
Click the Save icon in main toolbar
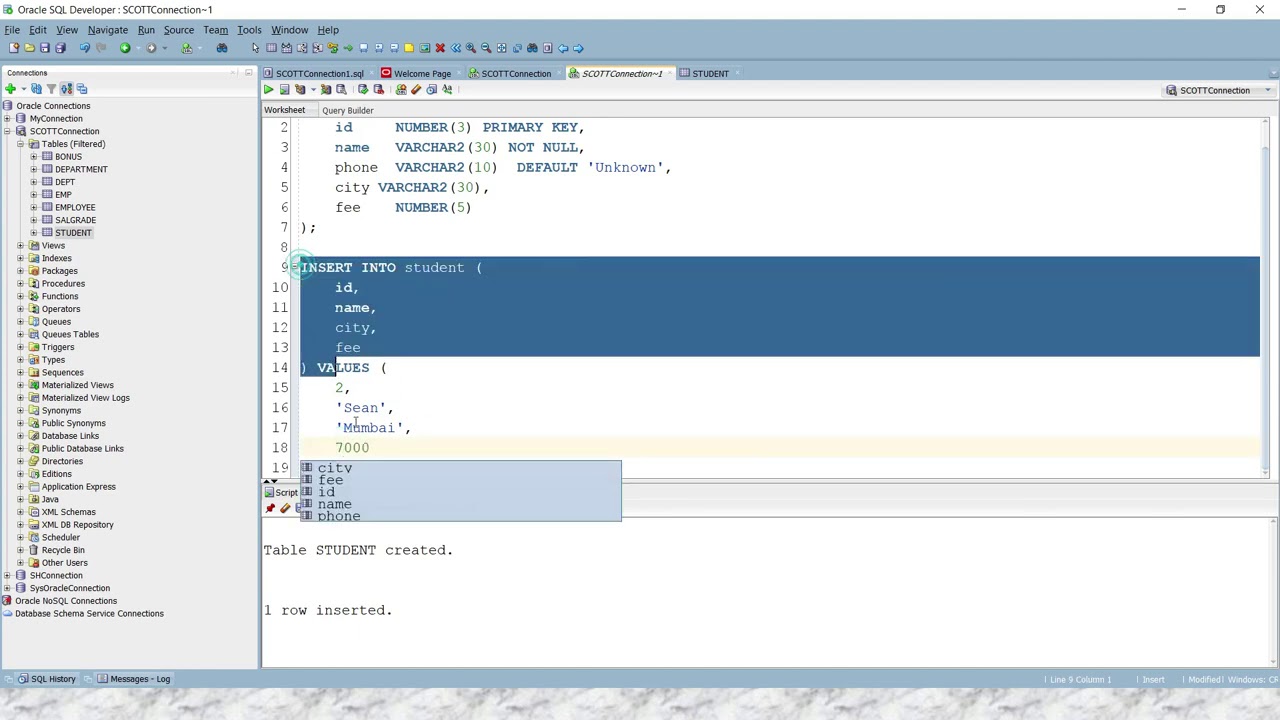click(x=45, y=48)
